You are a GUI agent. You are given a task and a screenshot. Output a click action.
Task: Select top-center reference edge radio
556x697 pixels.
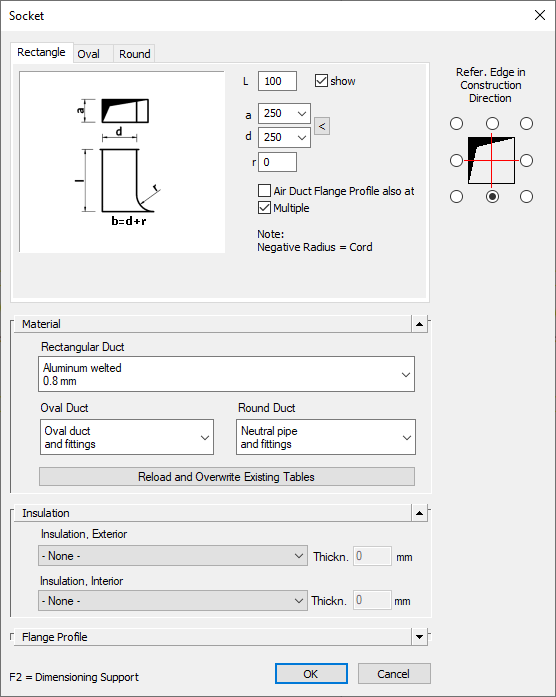click(492, 124)
